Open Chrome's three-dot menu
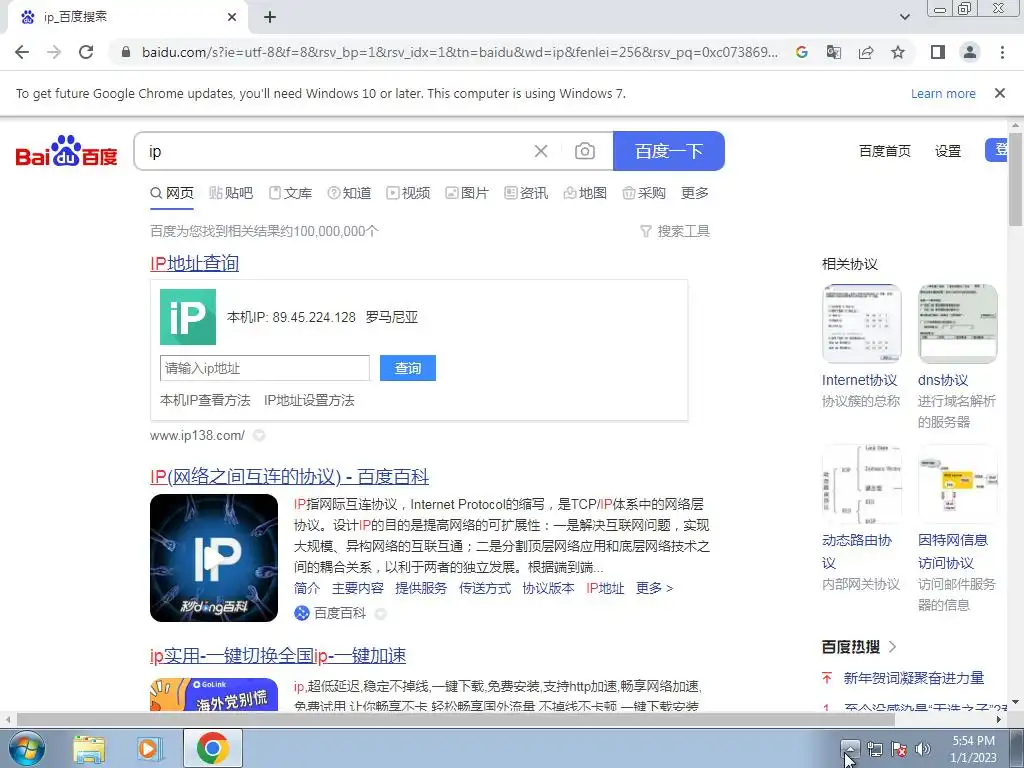 click(x=1002, y=52)
